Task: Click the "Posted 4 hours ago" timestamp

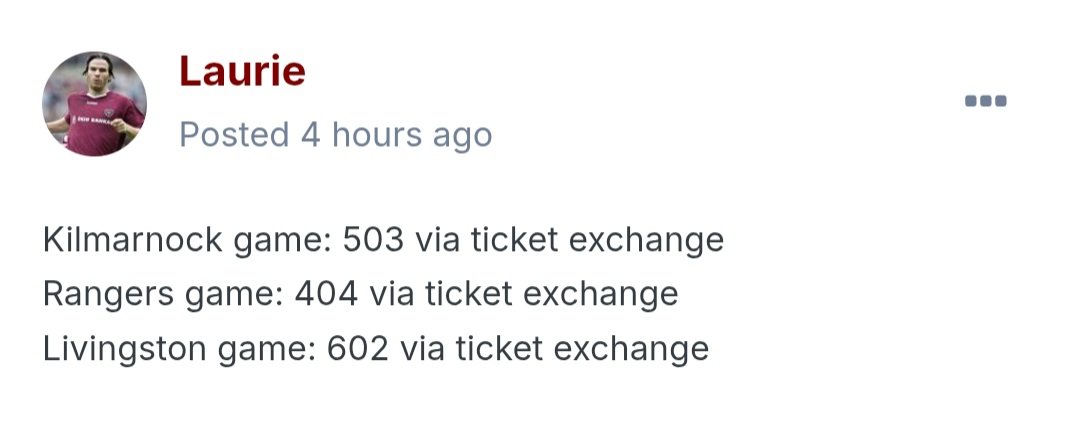Action: point(335,135)
